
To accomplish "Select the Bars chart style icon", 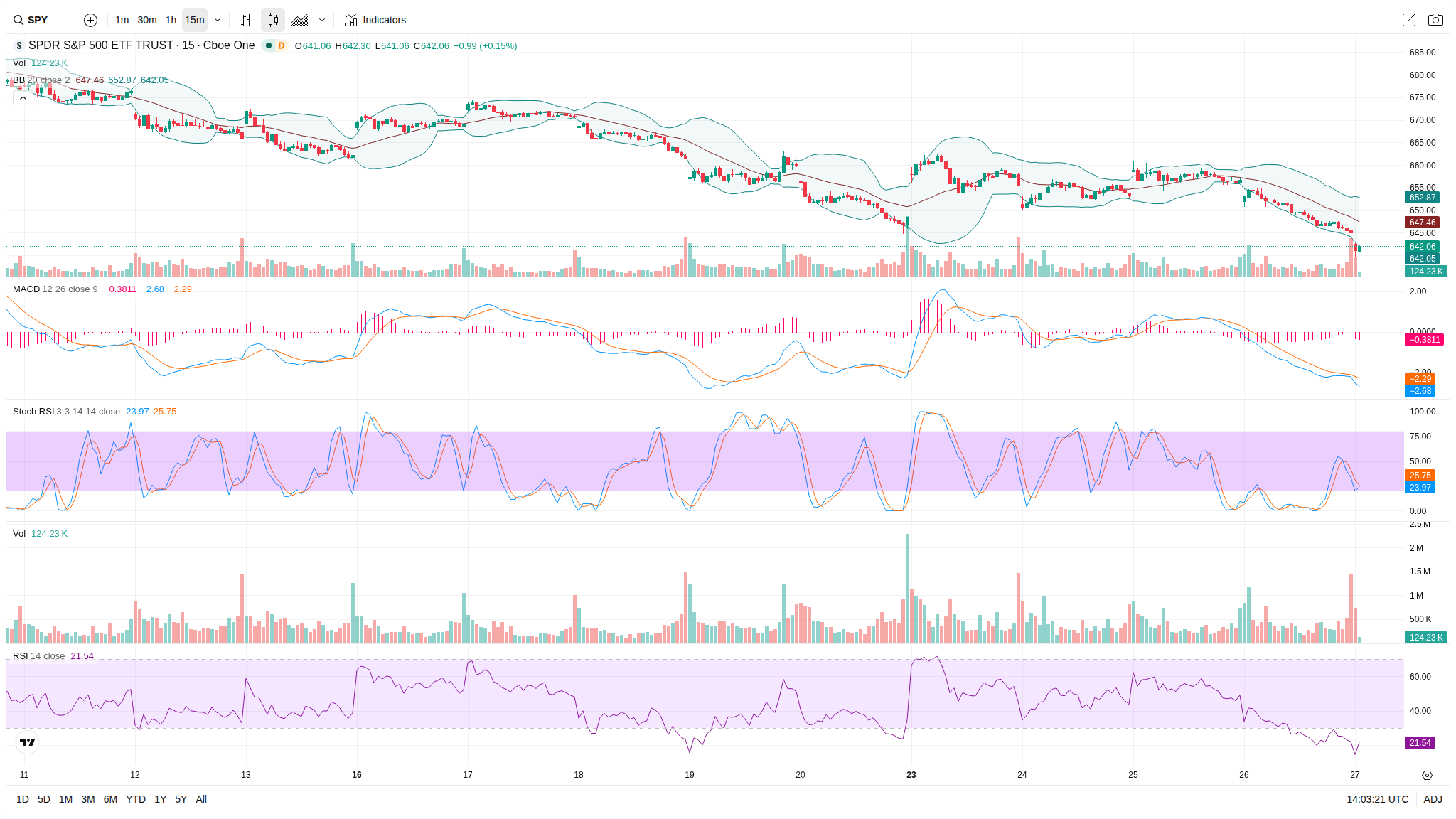I will (x=246, y=20).
